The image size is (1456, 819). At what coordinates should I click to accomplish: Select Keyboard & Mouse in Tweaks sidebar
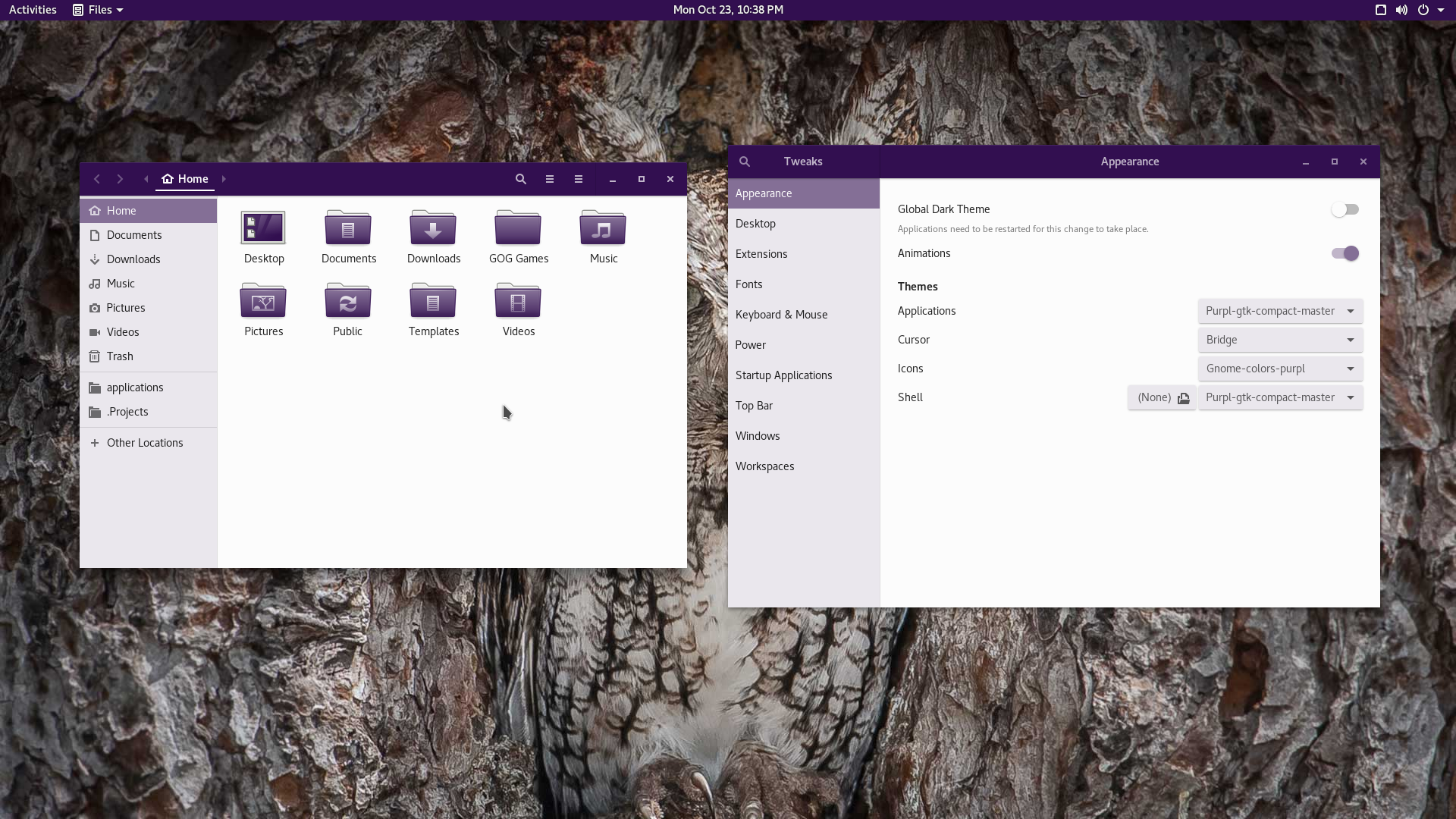click(x=804, y=315)
